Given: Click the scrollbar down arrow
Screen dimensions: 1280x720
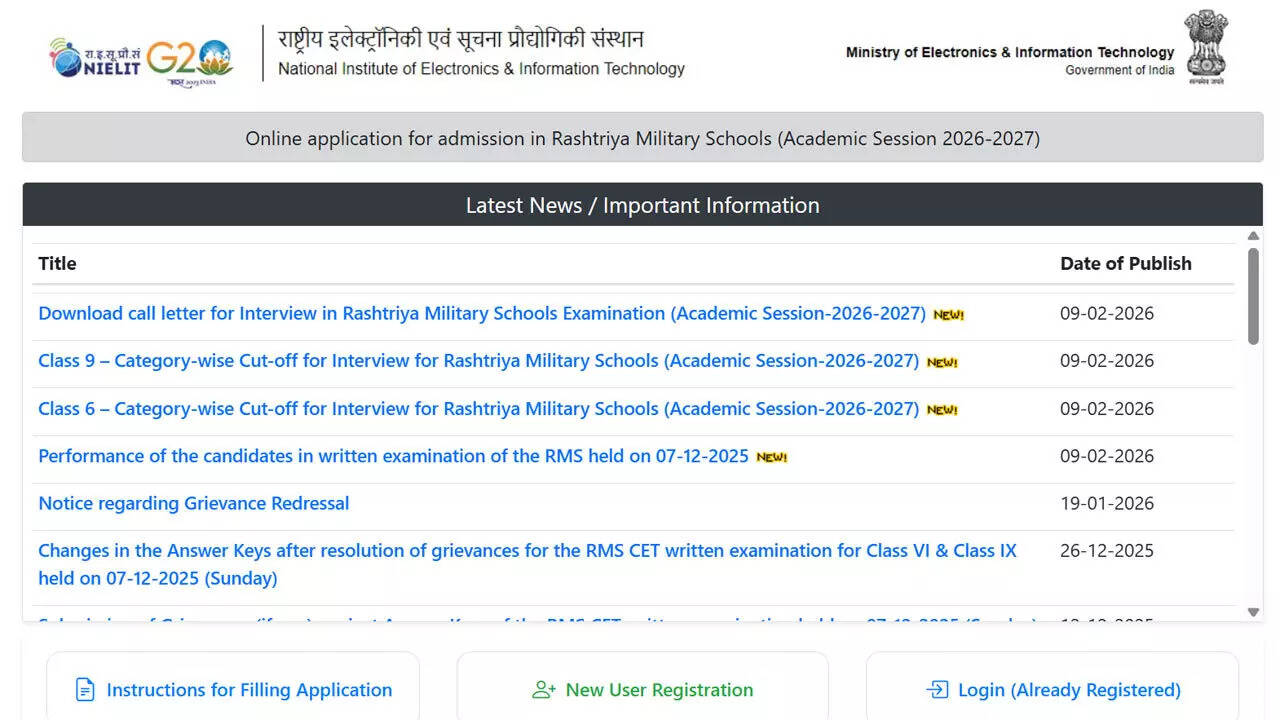Looking at the screenshot, I should [x=1252, y=610].
